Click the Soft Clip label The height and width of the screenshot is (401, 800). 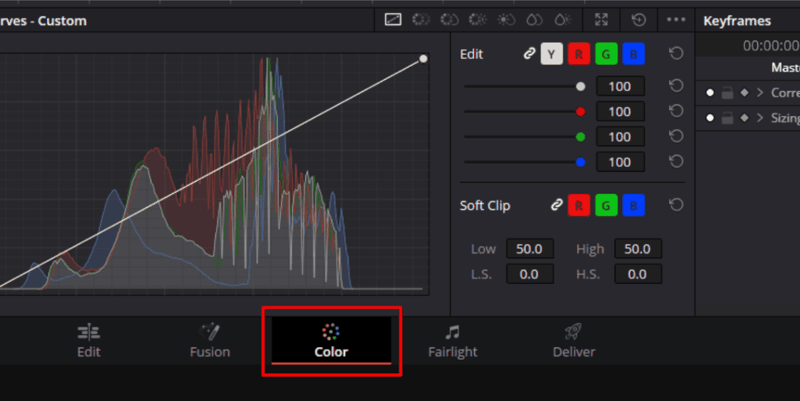(x=485, y=206)
